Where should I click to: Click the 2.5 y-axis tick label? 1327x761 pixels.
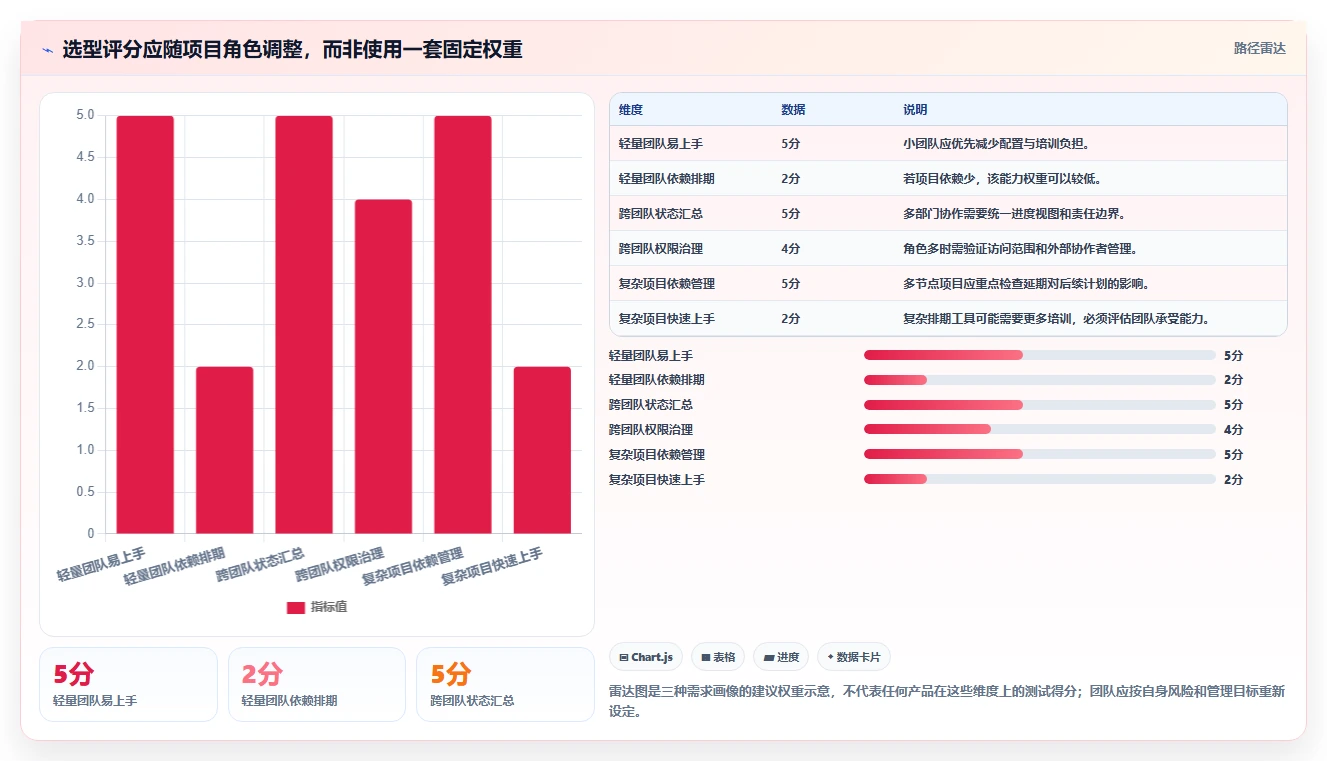point(85,324)
